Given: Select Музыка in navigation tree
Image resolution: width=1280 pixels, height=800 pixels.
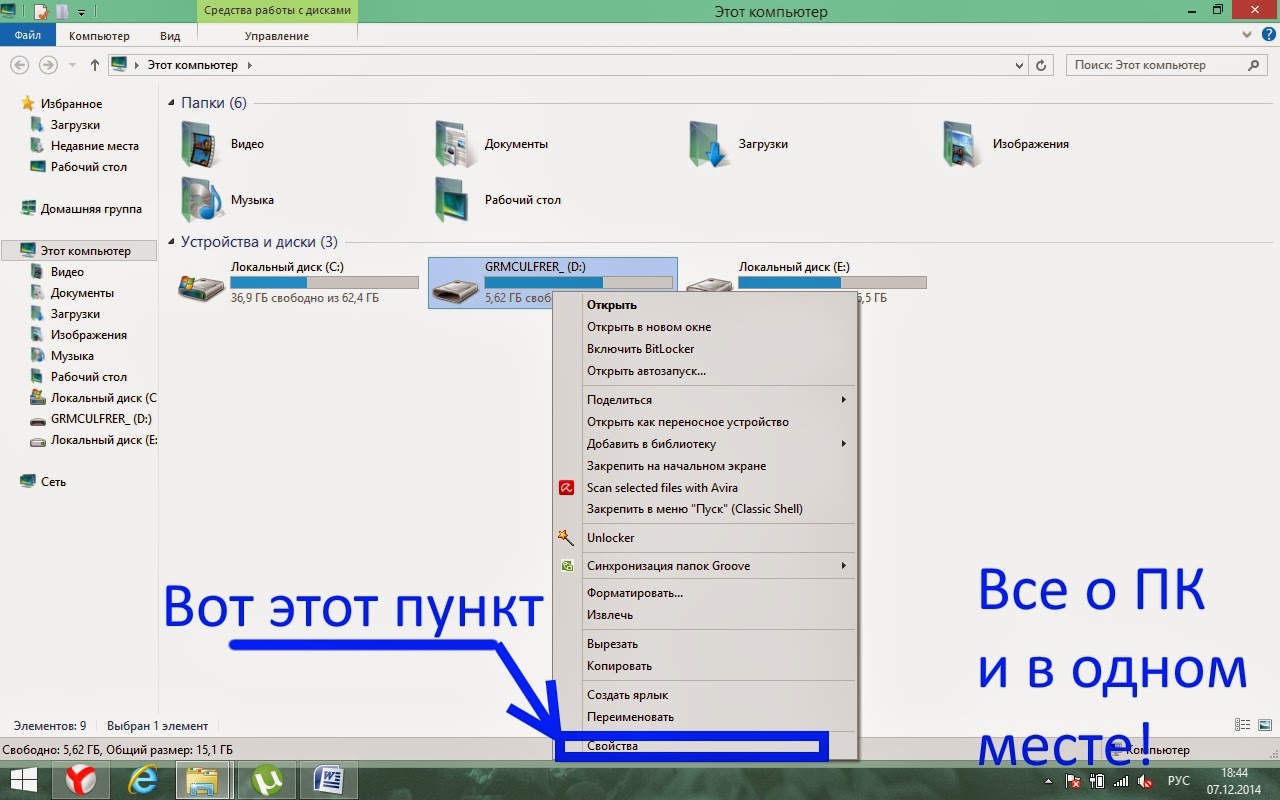Looking at the screenshot, I should pyautogui.click(x=72, y=356).
